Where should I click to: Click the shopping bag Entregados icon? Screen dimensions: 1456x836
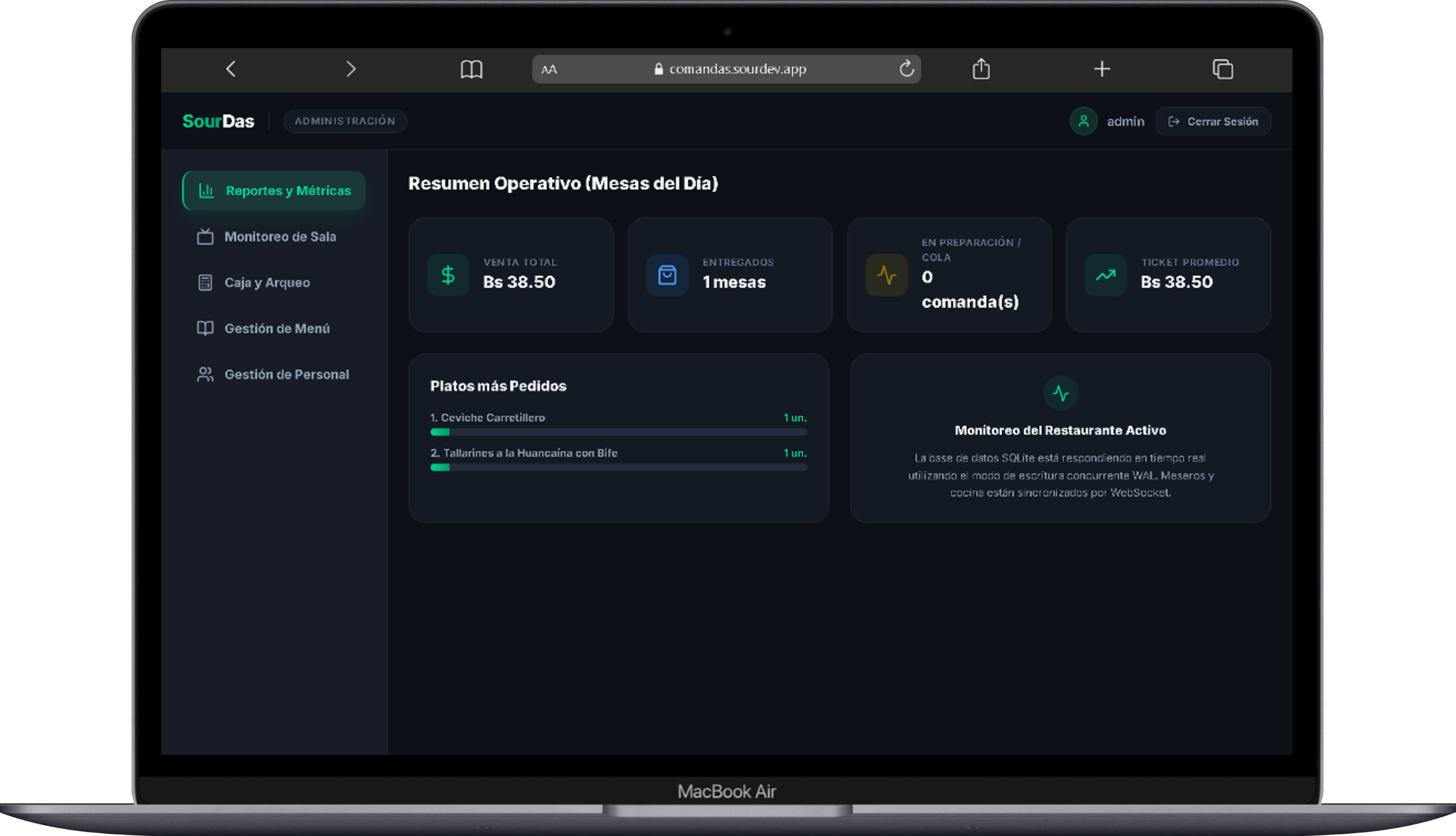pos(667,275)
